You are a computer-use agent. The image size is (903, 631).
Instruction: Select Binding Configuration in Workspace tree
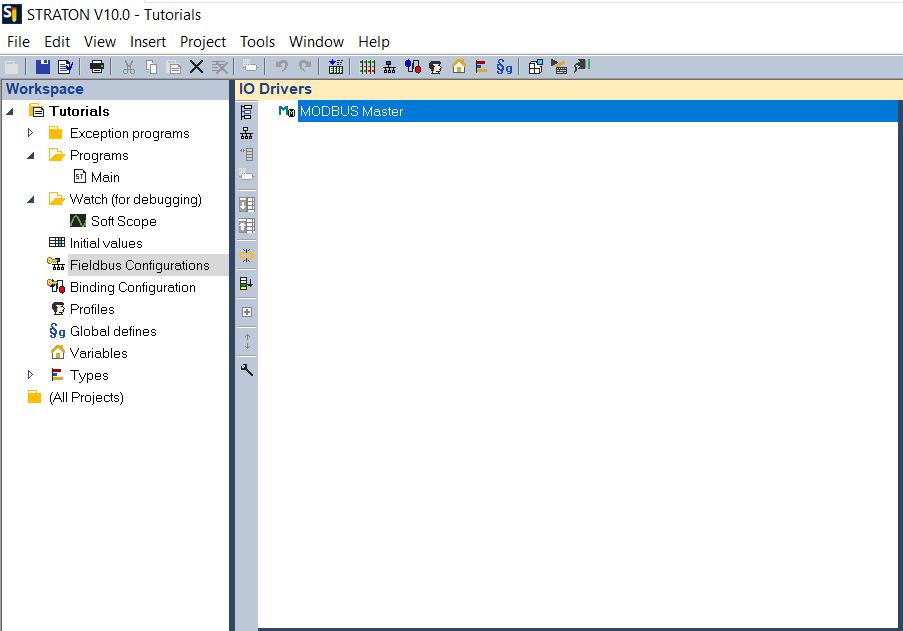[x=132, y=287]
